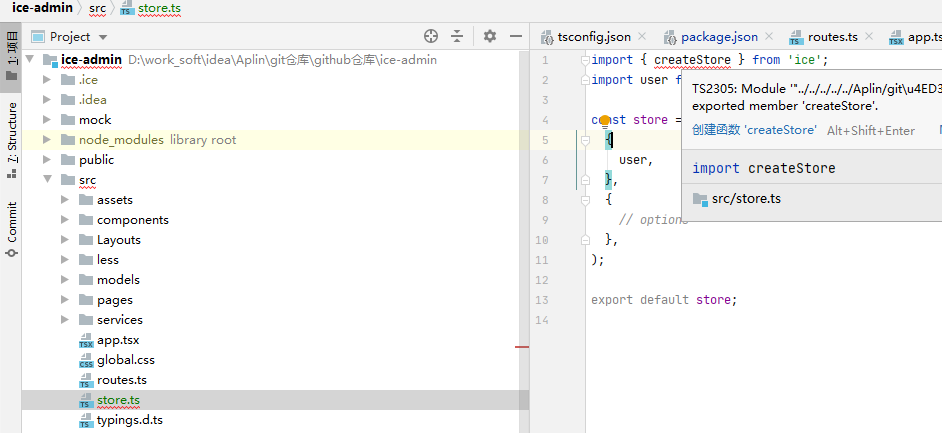Click line number 13 in the gutter
This screenshot has width=942, height=433.
pyautogui.click(x=541, y=300)
